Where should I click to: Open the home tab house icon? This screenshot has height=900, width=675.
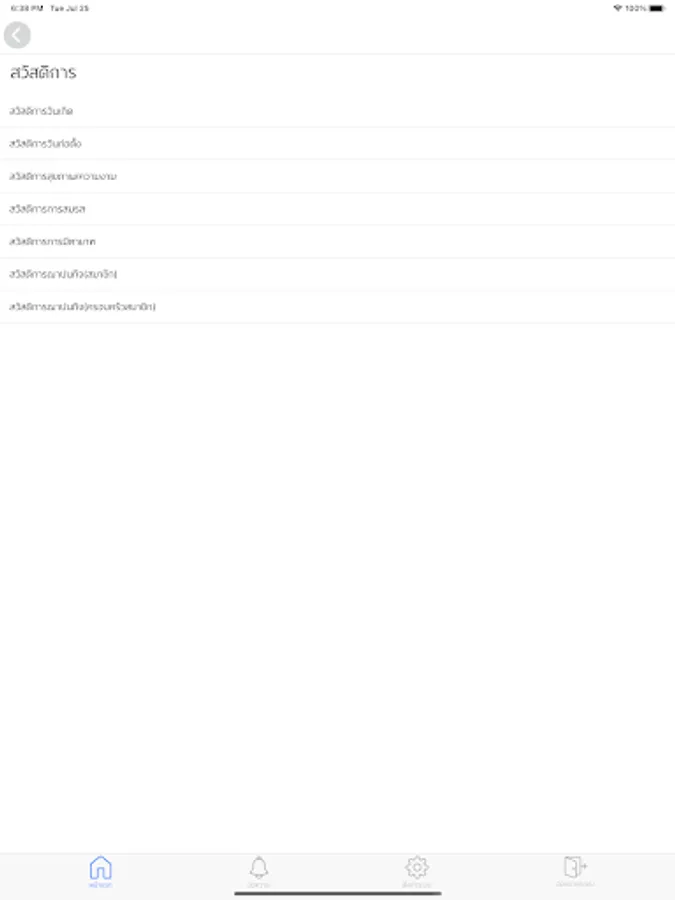(100, 867)
